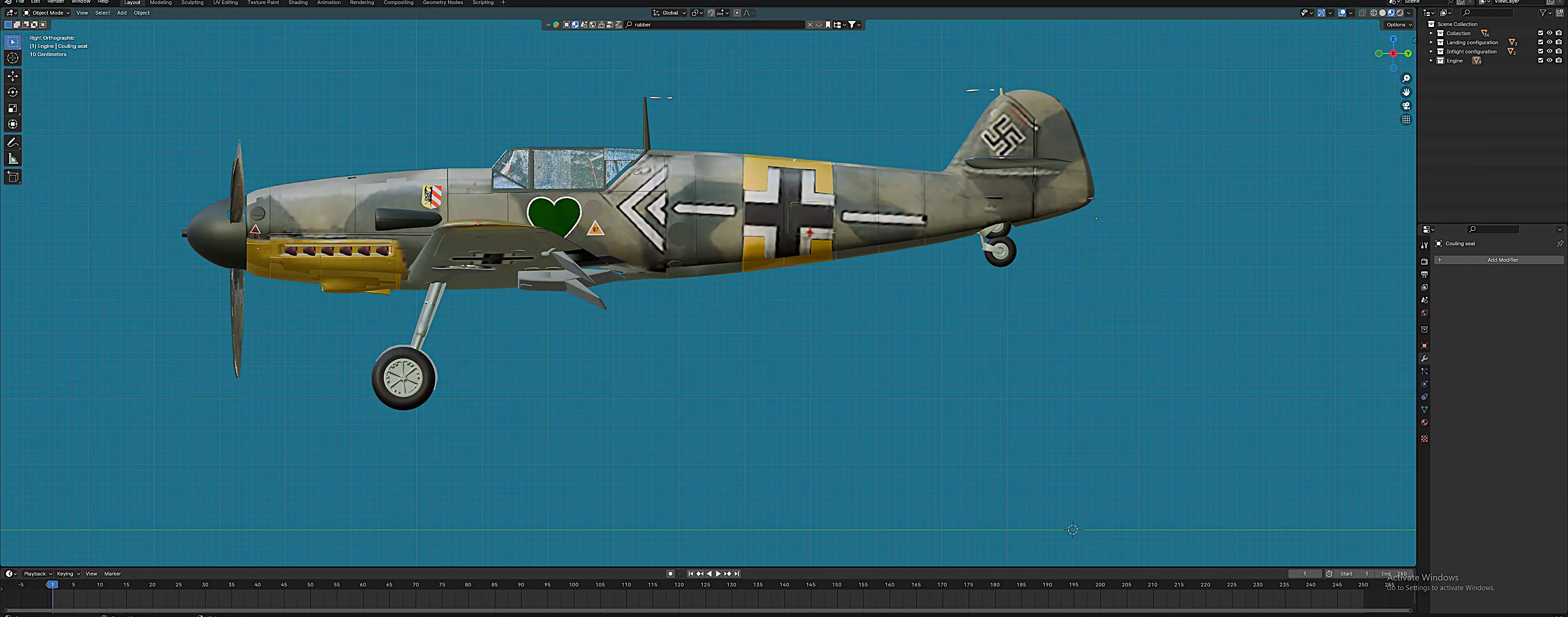The image size is (1568, 617).
Task: Open the View Layer properties tab
Action: (x=1424, y=287)
